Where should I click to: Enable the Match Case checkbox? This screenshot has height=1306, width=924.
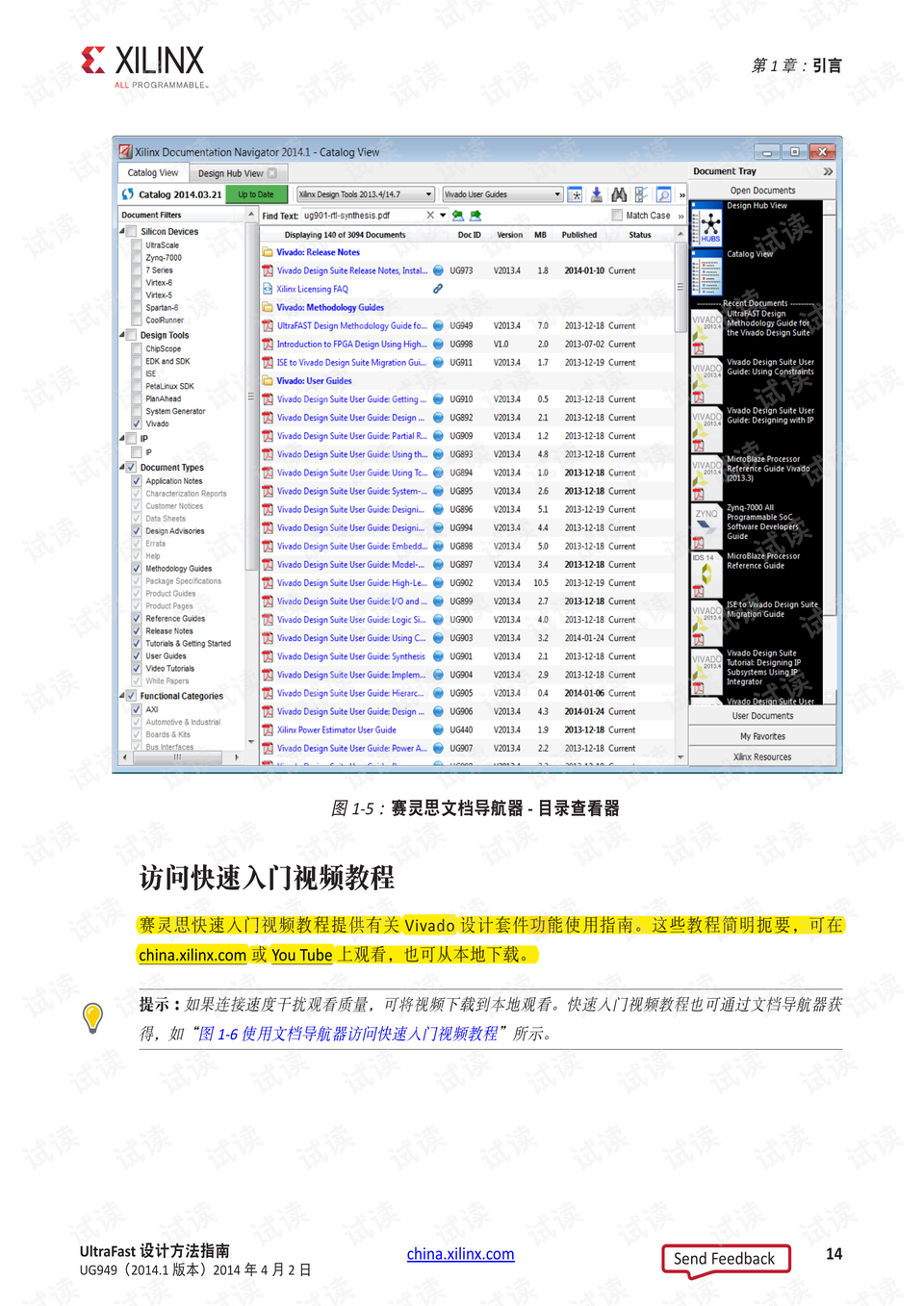tap(618, 216)
